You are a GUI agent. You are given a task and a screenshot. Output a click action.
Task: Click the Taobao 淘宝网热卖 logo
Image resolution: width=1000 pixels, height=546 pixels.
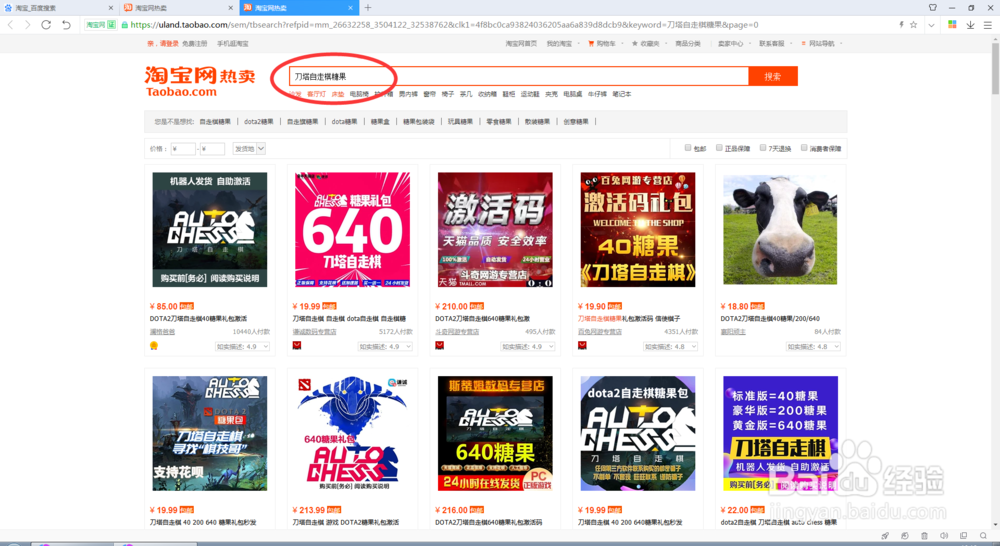[200, 81]
